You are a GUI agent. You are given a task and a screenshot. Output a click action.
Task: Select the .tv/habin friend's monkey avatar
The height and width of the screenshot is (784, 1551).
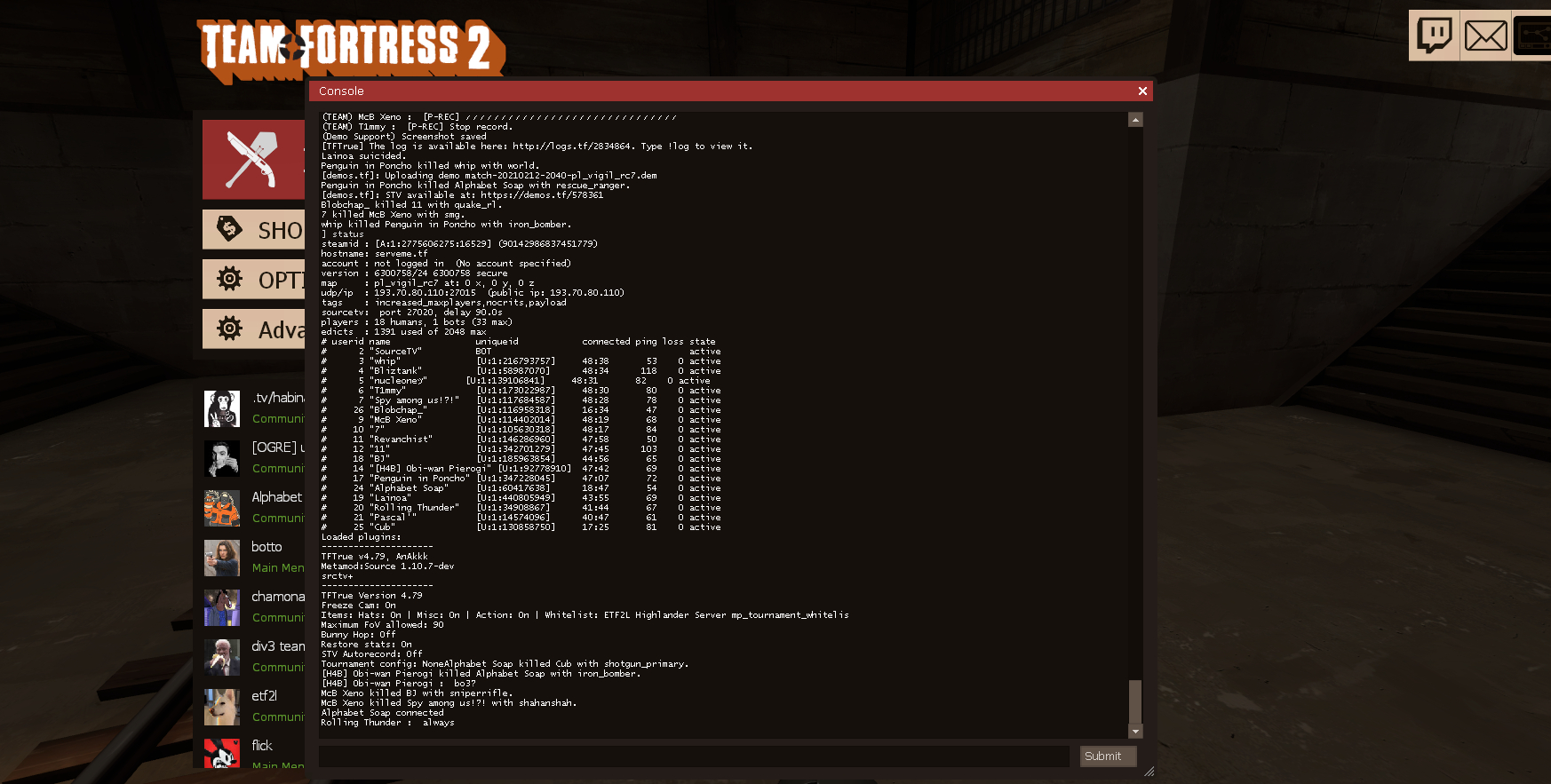(x=222, y=408)
